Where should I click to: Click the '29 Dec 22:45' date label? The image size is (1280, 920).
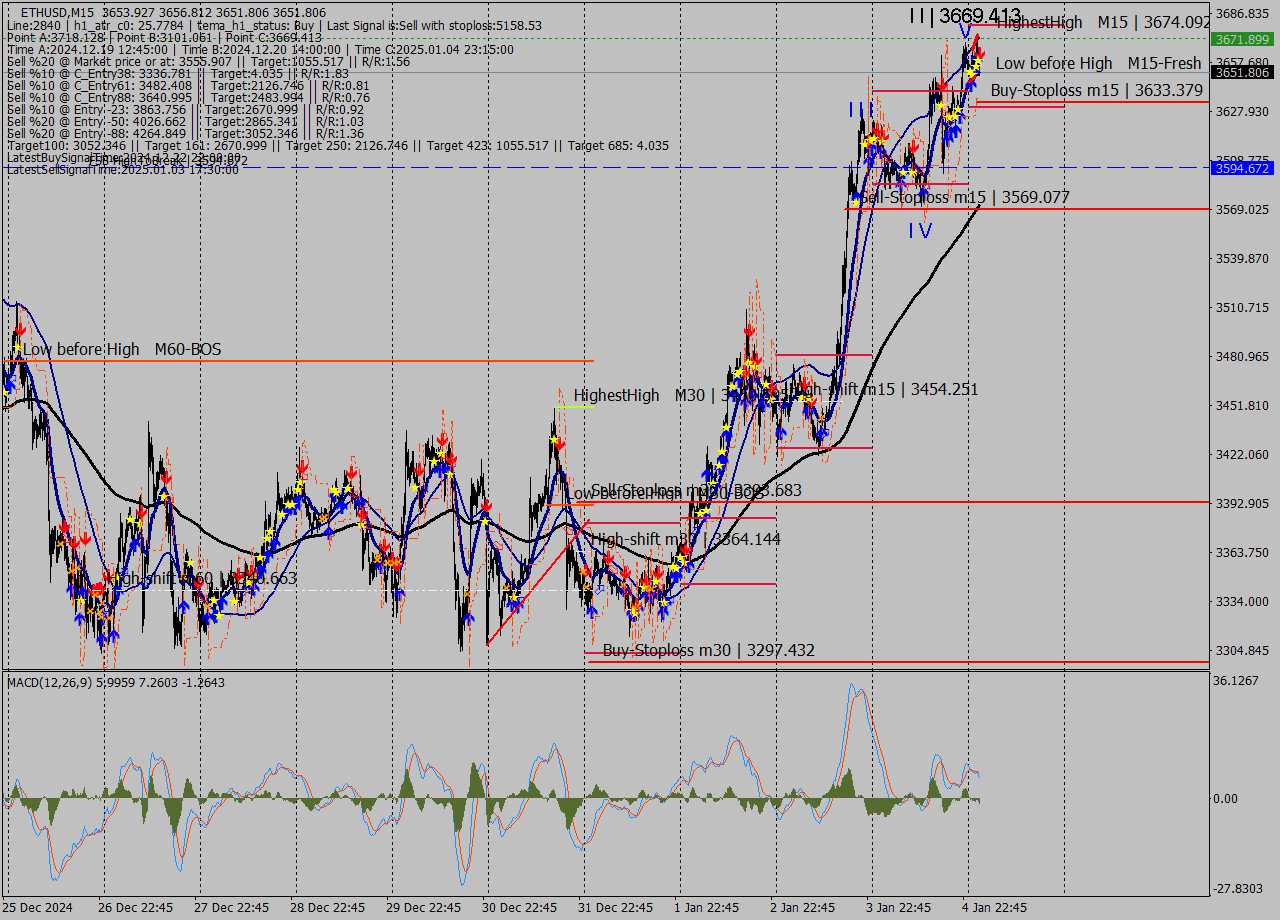(424, 907)
